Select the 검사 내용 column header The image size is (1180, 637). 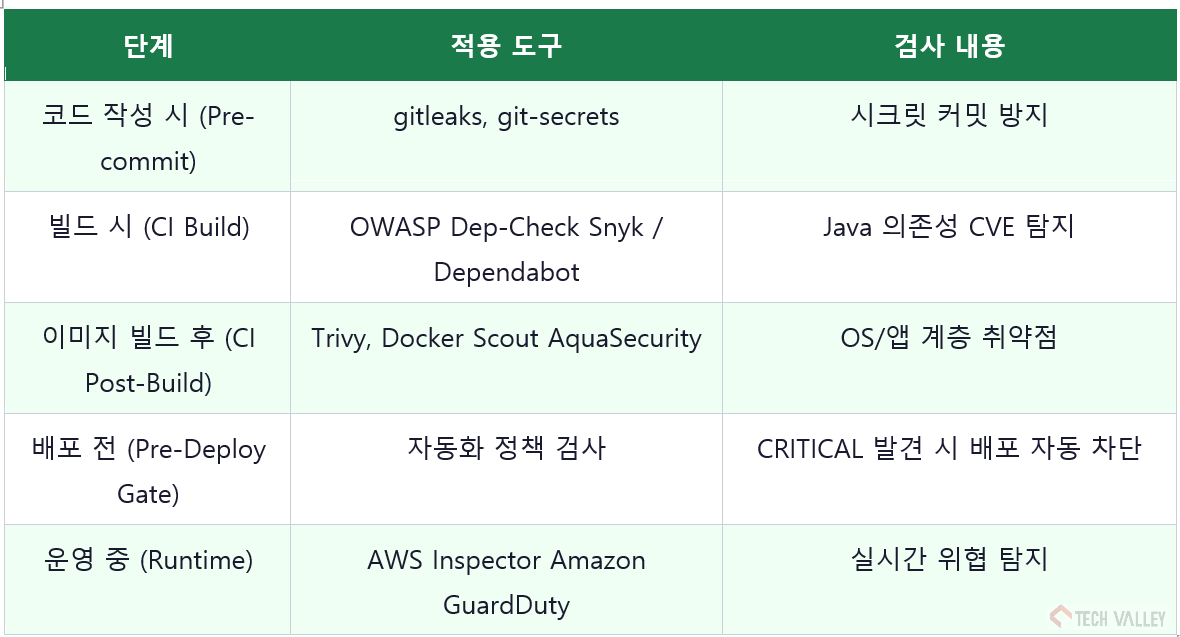click(x=950, y=45)
